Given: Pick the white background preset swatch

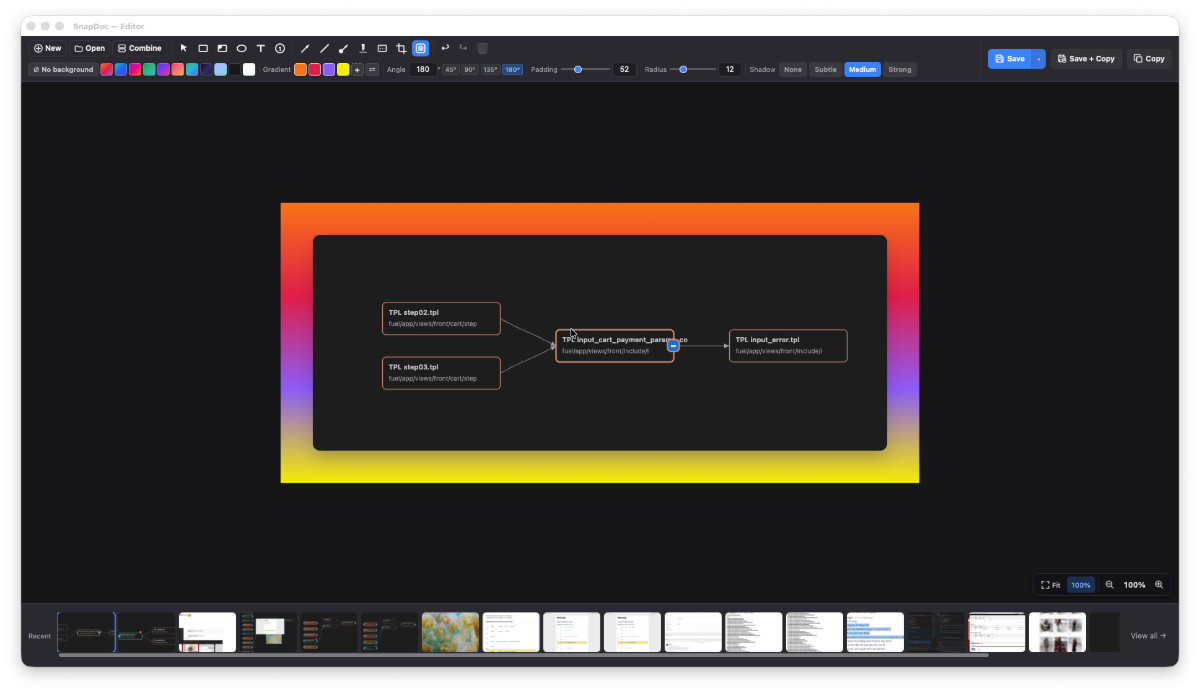Looking at the screenshot, I should coord(249,69).
